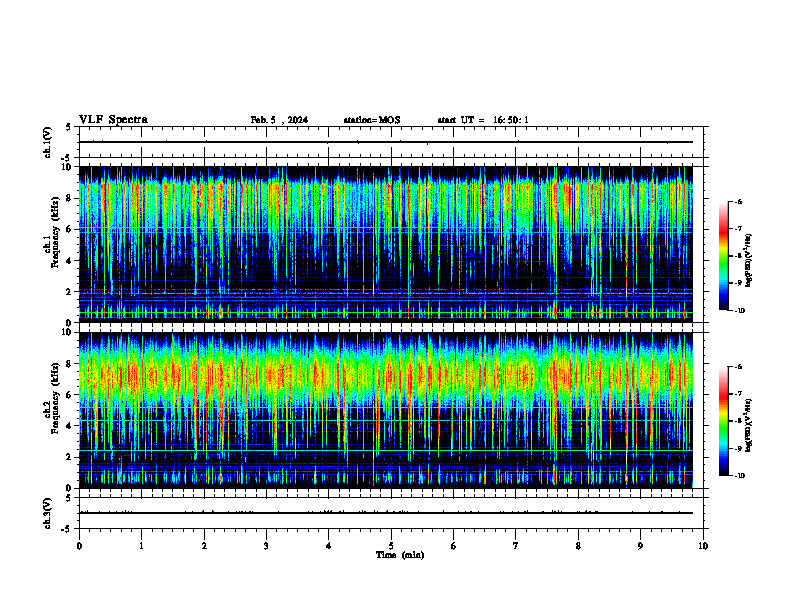The width and height of the screenshot is (792, 612).
Task: Select the "start UT = 16:50:1" text
Action: pos(483,120)
